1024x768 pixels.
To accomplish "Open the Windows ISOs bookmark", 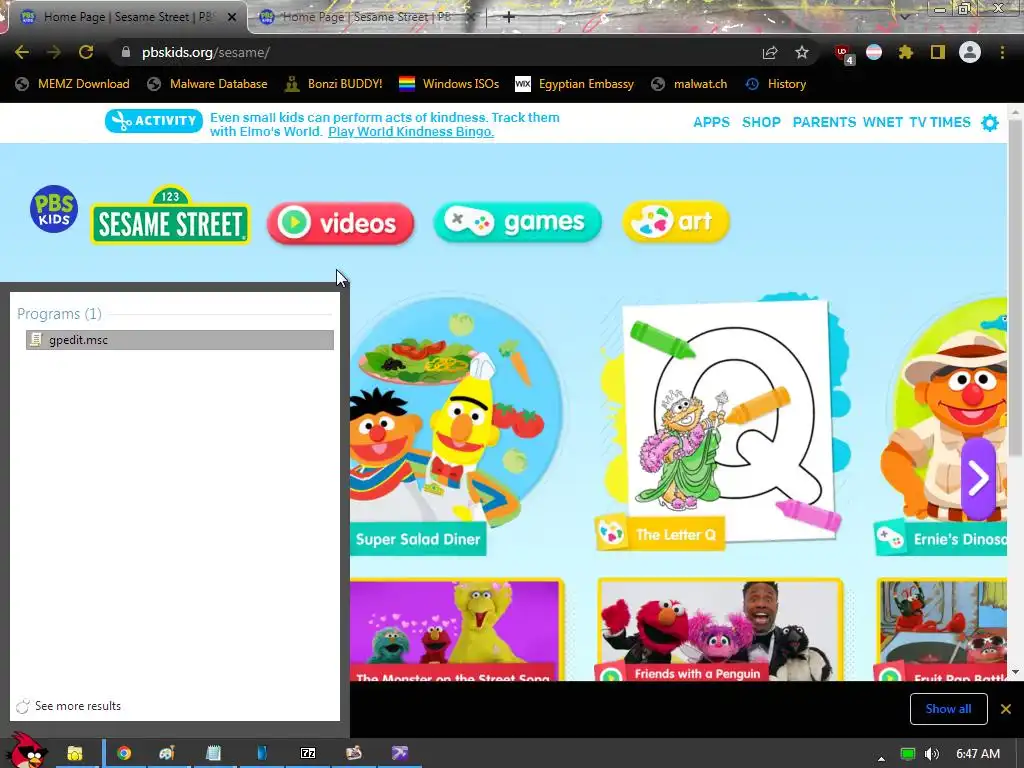I will (449, 84).
